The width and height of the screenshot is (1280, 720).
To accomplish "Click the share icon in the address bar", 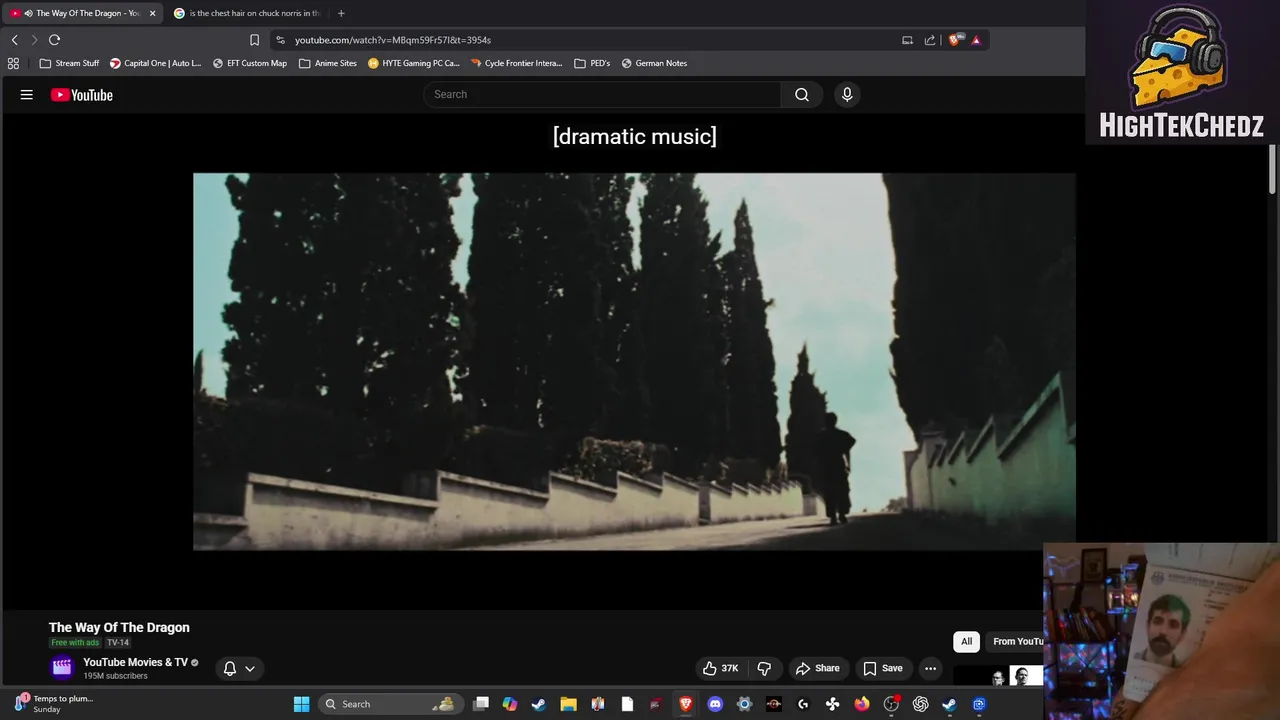I will (930, 40).
